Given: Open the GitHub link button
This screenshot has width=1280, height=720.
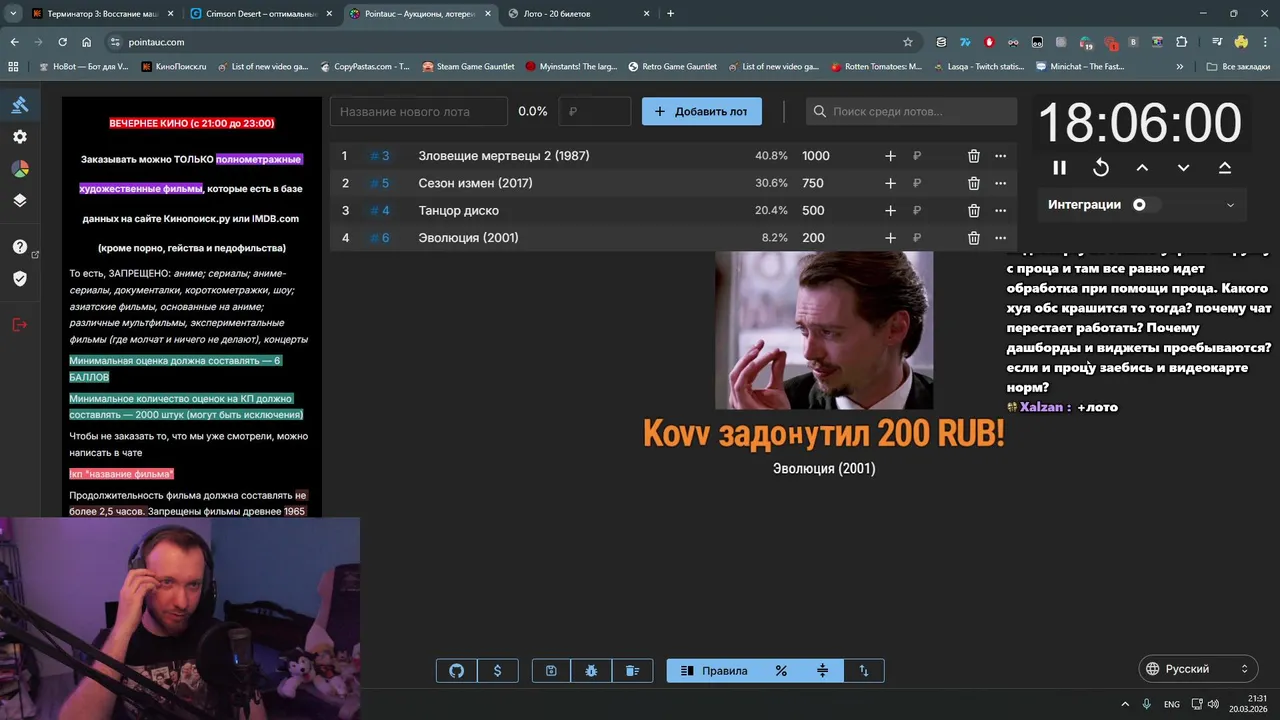Looking at the screenshot, I should (457, 671).
